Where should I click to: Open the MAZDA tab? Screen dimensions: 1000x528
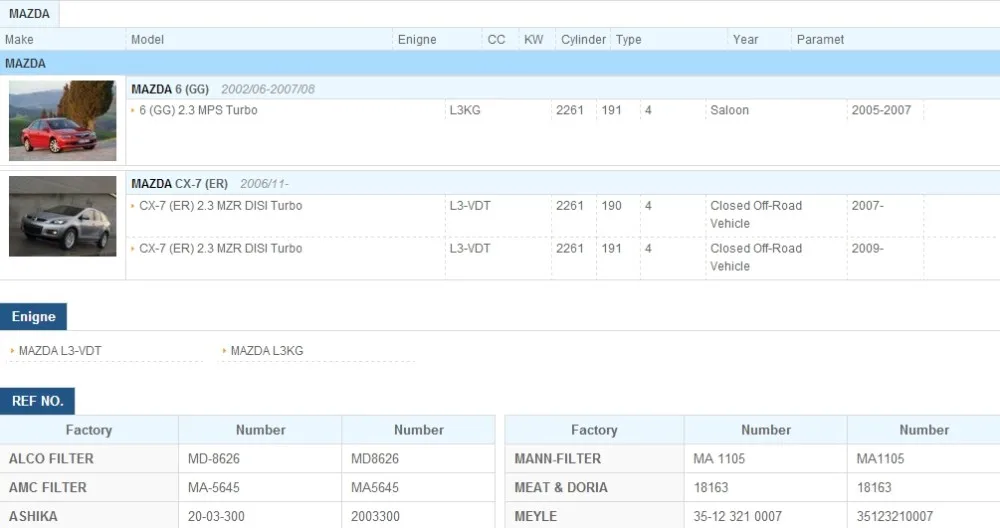[29, 13]
